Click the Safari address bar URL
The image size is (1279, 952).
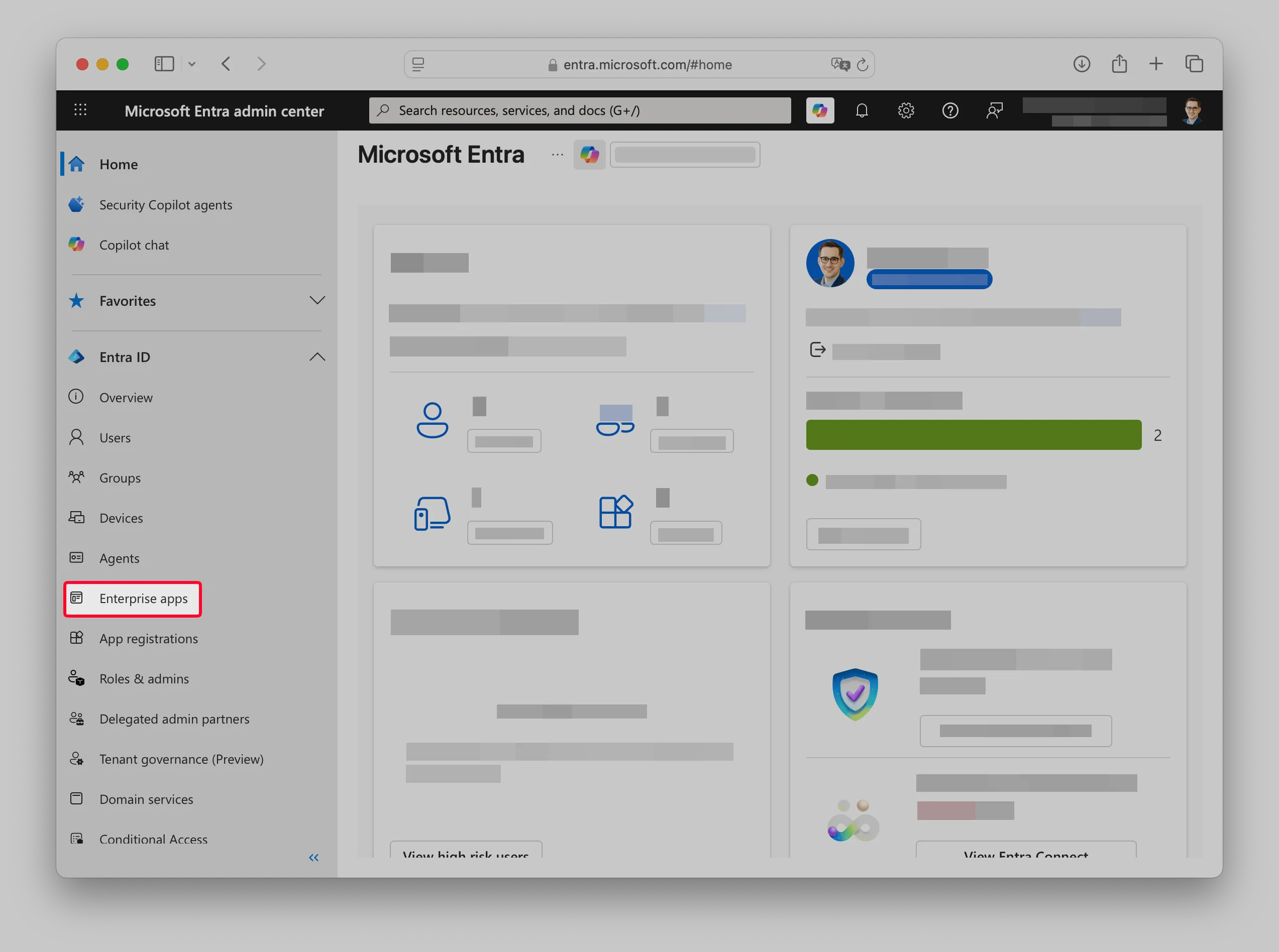647,65
